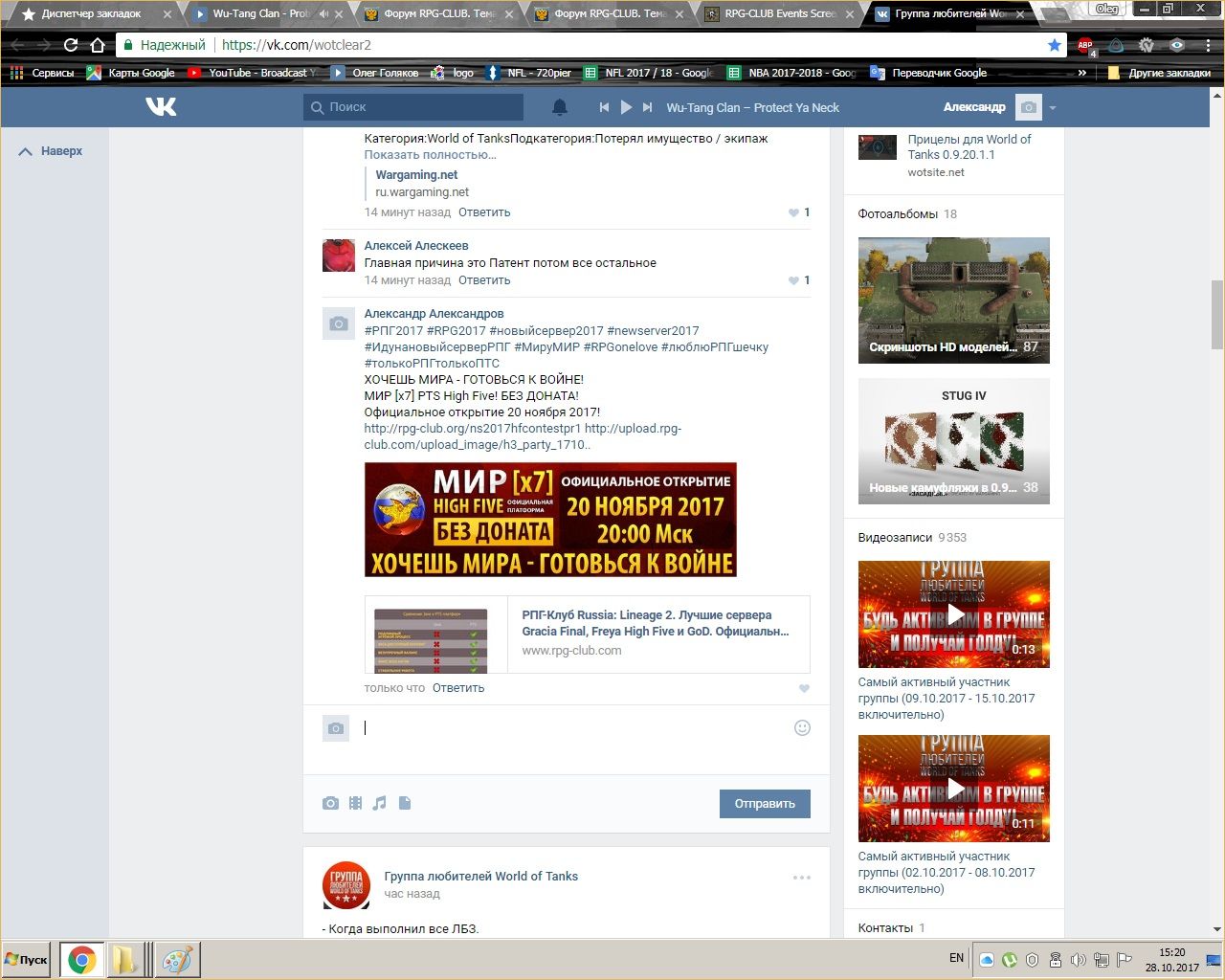This screenshot has width=1225, height=980.
Task: Open the Action Center flag icon
Action: point(1125,959)
